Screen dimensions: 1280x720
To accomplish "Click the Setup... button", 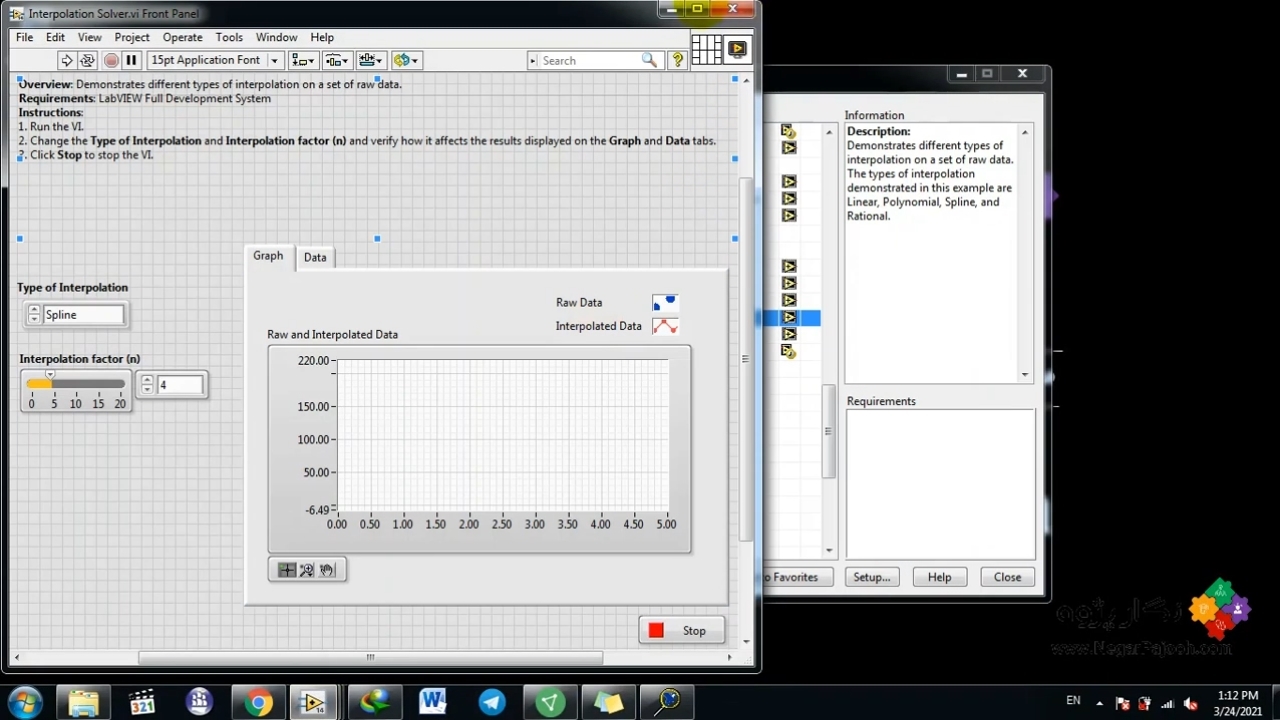I will (x=871, y=577).
